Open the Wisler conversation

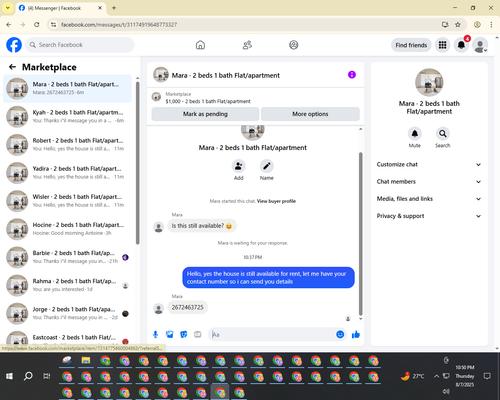(x=67, y=201)
